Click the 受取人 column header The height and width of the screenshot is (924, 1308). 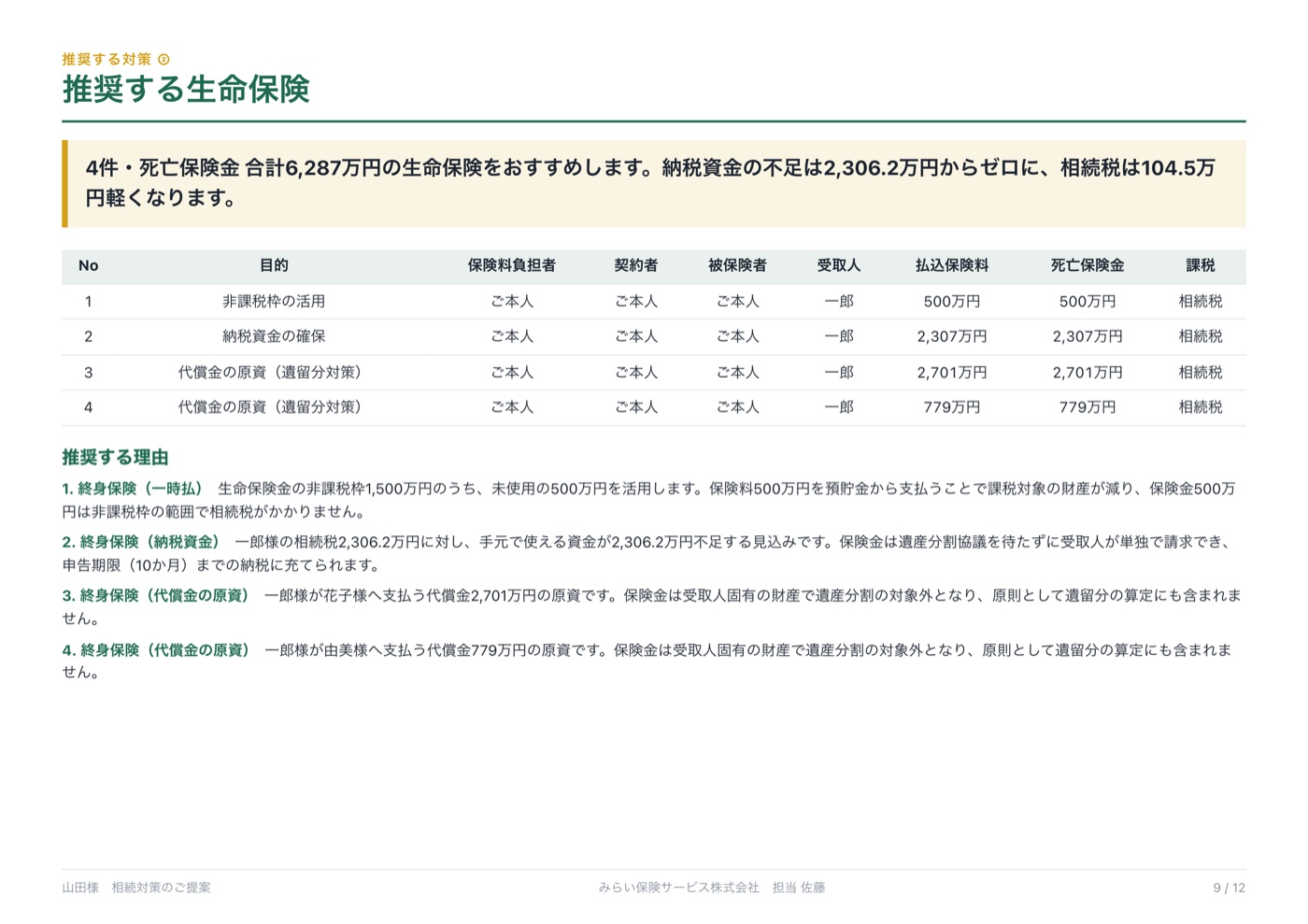[x=839, y=265]
